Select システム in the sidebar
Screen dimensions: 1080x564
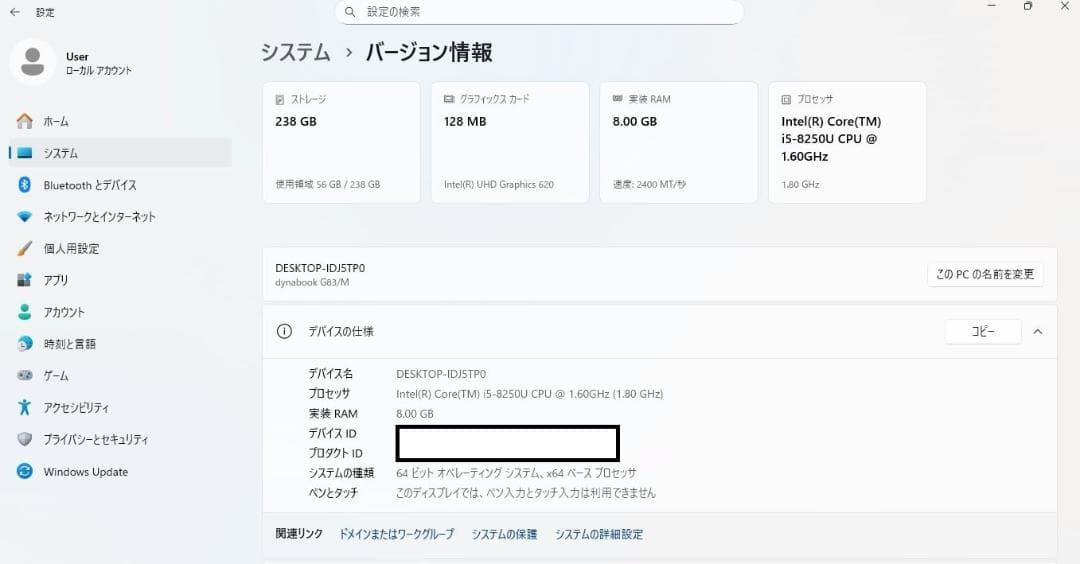pyautogui.click(x=120, y=153)
